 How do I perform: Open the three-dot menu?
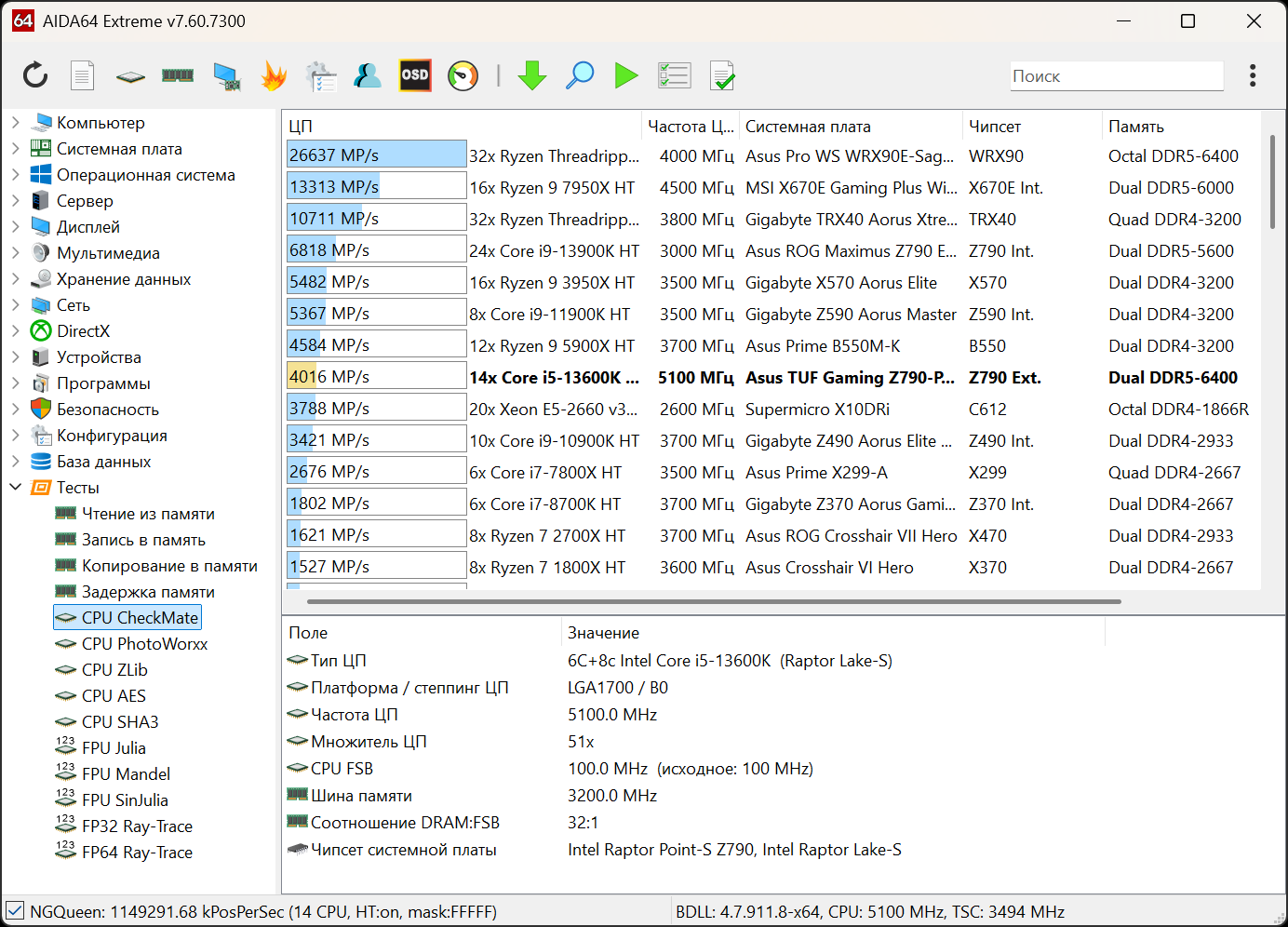click(x=1253, y=75)
